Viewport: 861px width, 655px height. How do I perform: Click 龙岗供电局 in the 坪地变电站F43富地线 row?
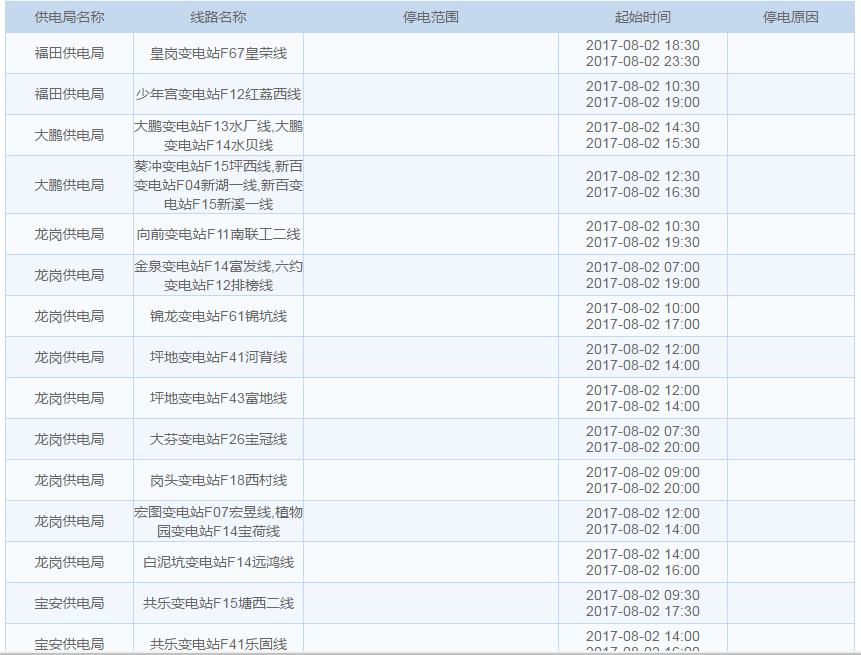(x=69, y=399)
